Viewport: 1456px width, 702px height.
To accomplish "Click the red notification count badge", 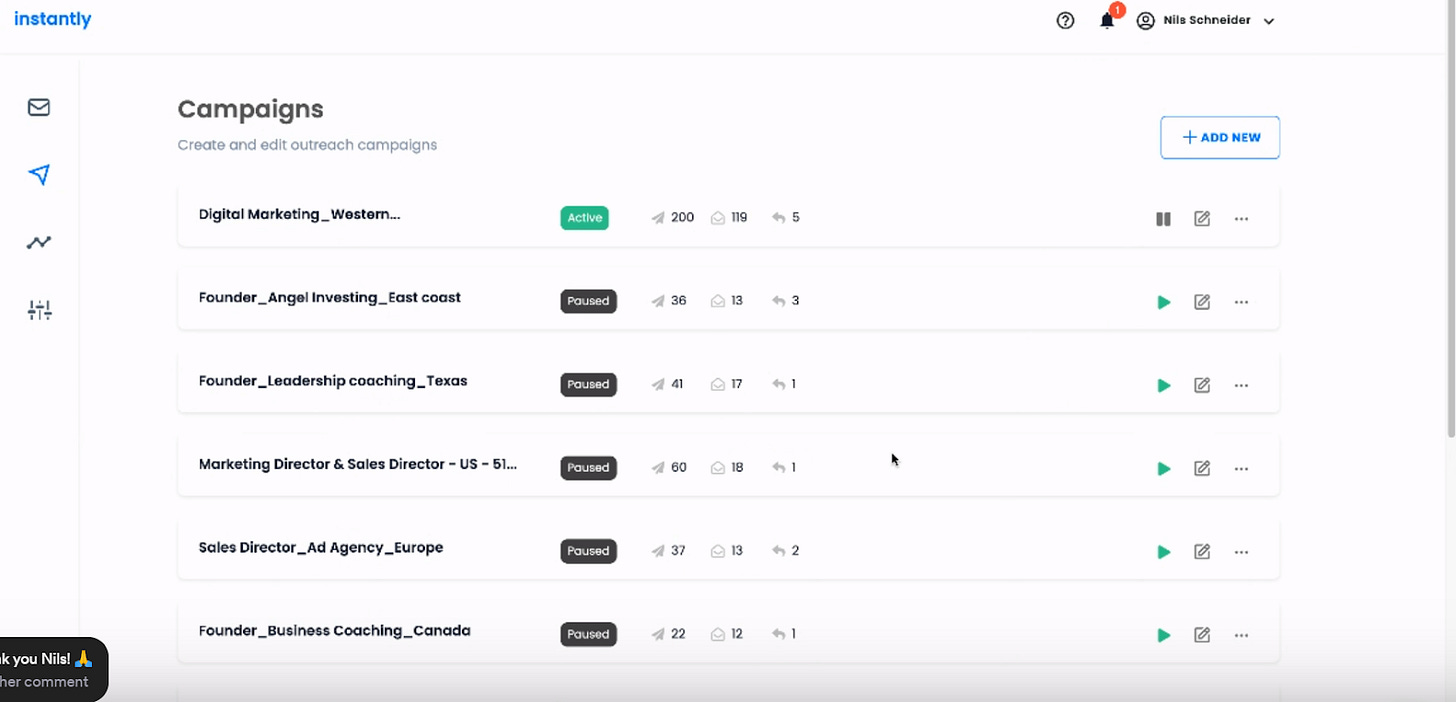I will click(1118, 10).
